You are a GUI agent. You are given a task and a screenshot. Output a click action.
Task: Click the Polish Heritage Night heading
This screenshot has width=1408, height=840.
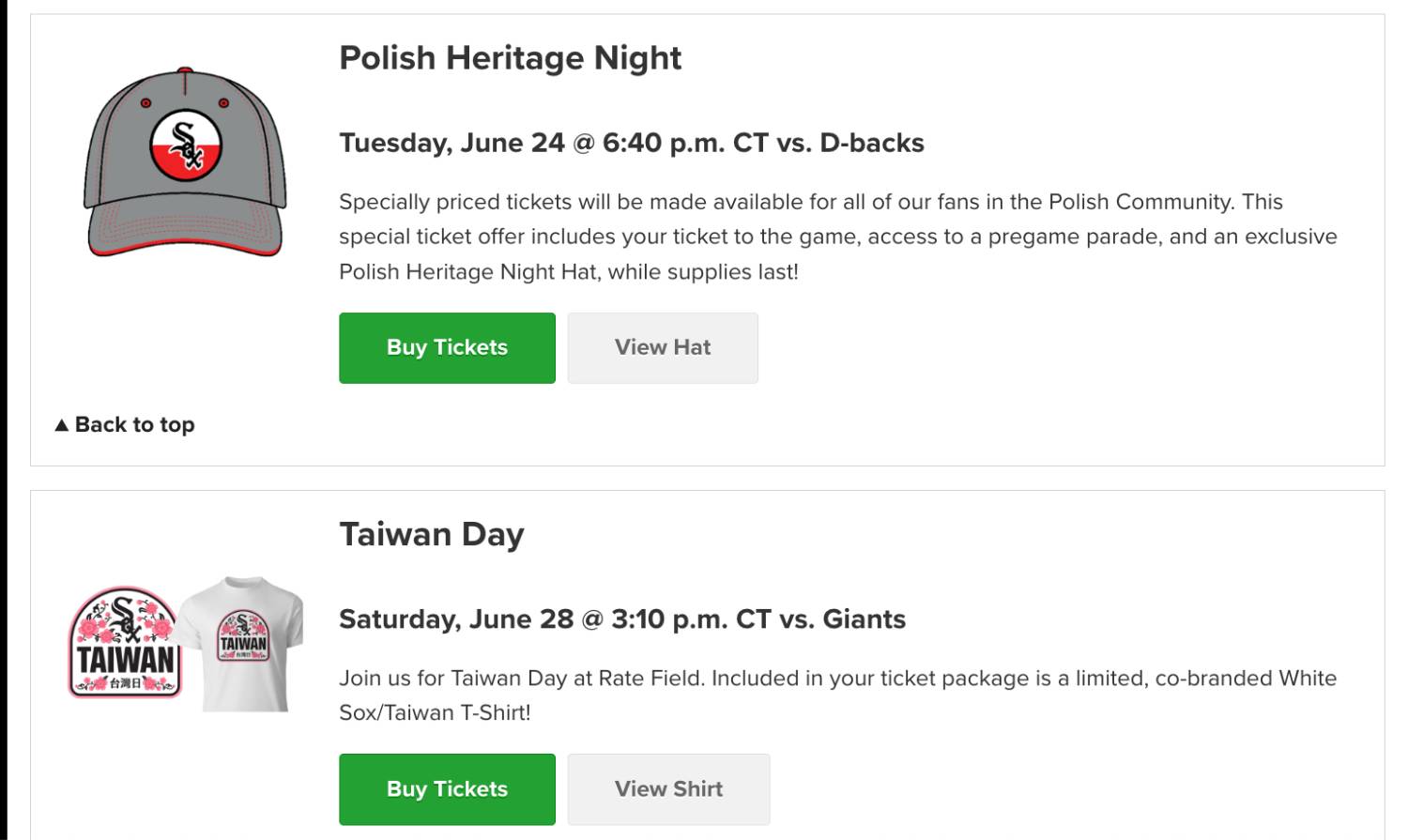point(510,58)
